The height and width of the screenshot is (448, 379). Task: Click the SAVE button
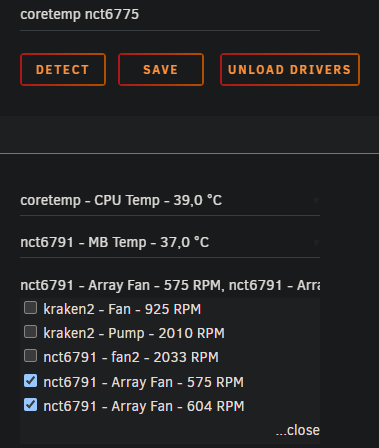(x=161, y=70)
